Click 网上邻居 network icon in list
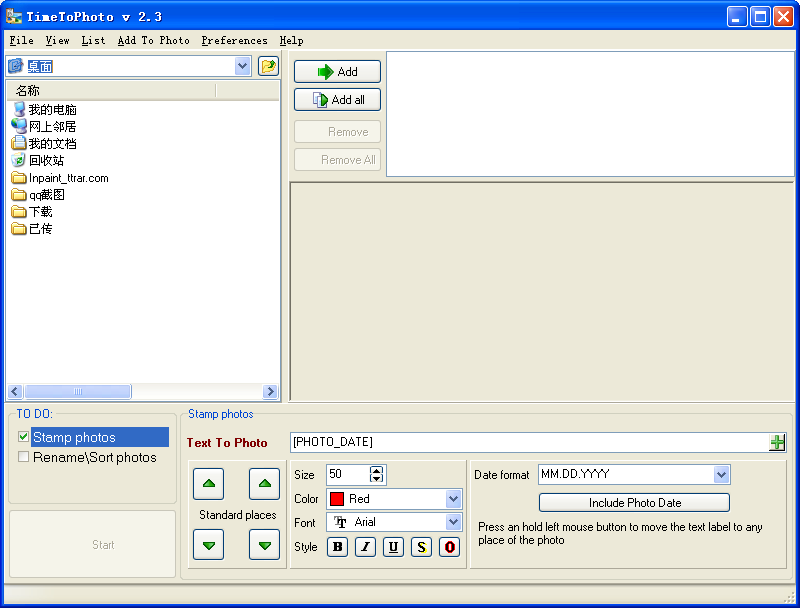This screenshot has height=608, width=800. pos(19,126)
